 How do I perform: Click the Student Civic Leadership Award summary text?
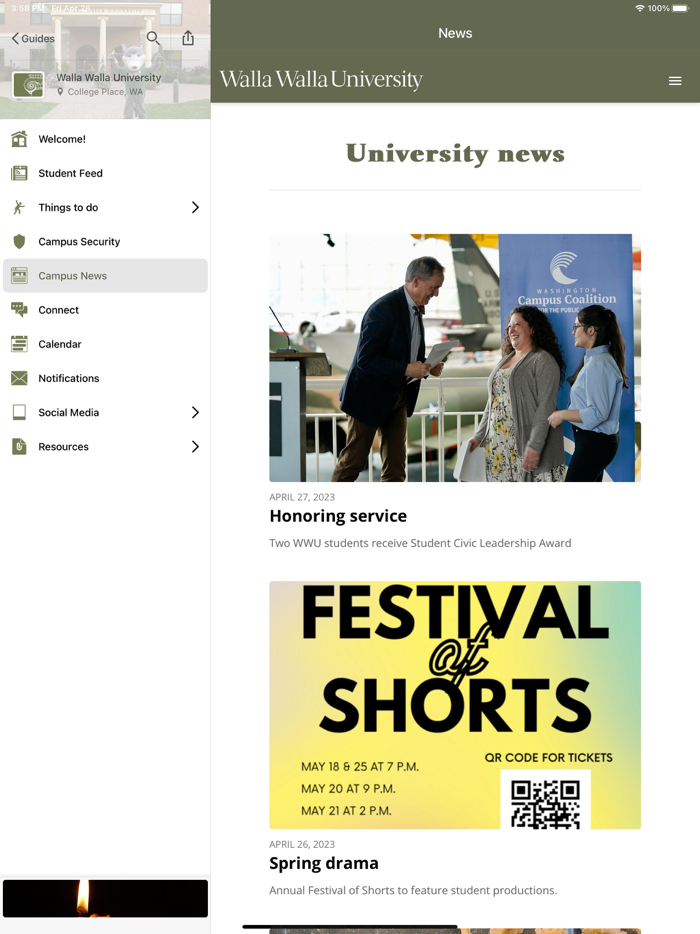[420, 543]
